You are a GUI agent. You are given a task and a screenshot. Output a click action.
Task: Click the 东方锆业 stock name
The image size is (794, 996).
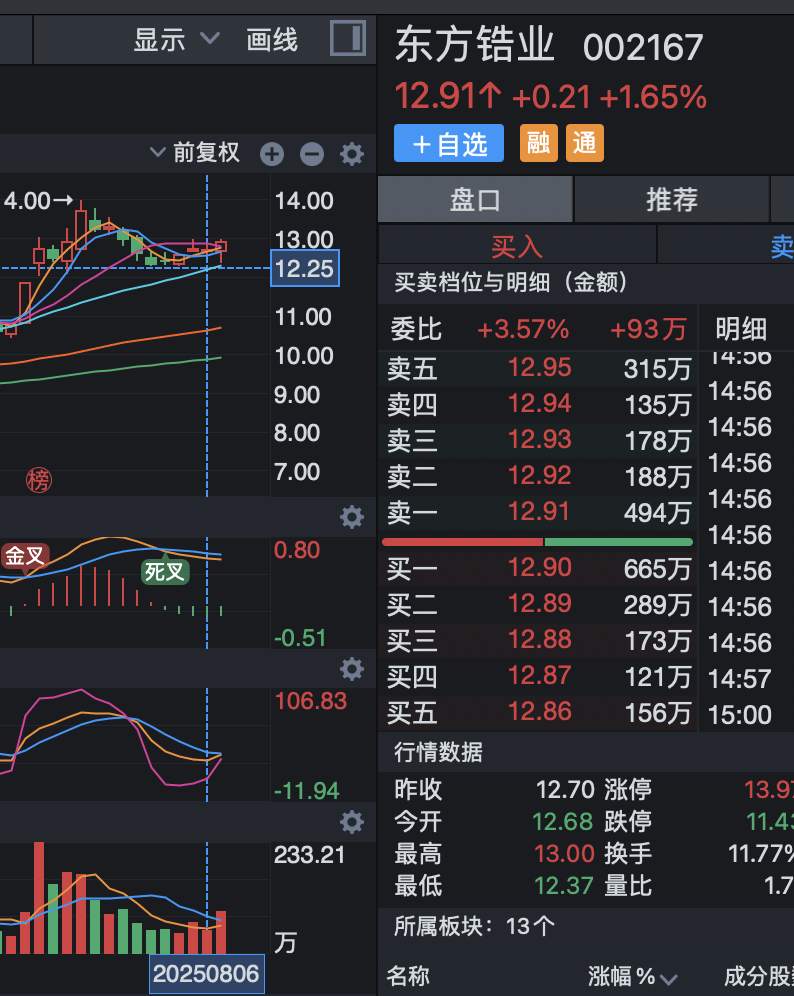(x=475, y=45)
